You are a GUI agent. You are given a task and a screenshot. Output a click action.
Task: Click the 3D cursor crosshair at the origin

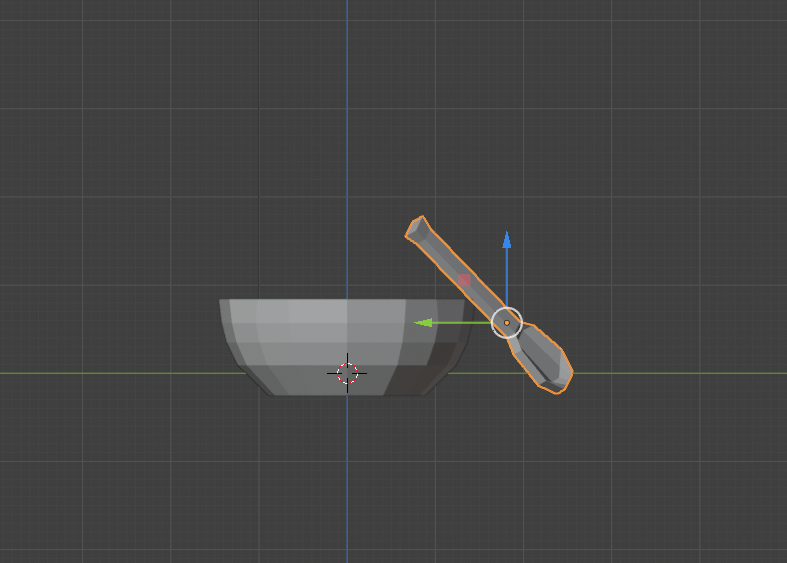point(347,373)
